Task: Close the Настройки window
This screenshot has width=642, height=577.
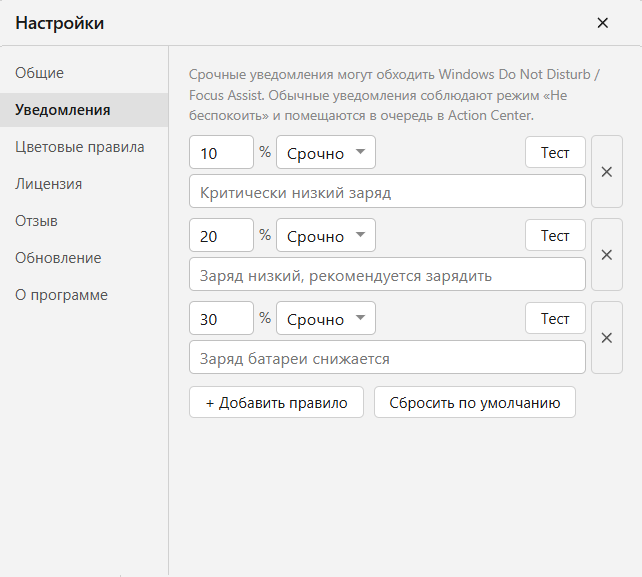Action: click(x=603, y=23)
